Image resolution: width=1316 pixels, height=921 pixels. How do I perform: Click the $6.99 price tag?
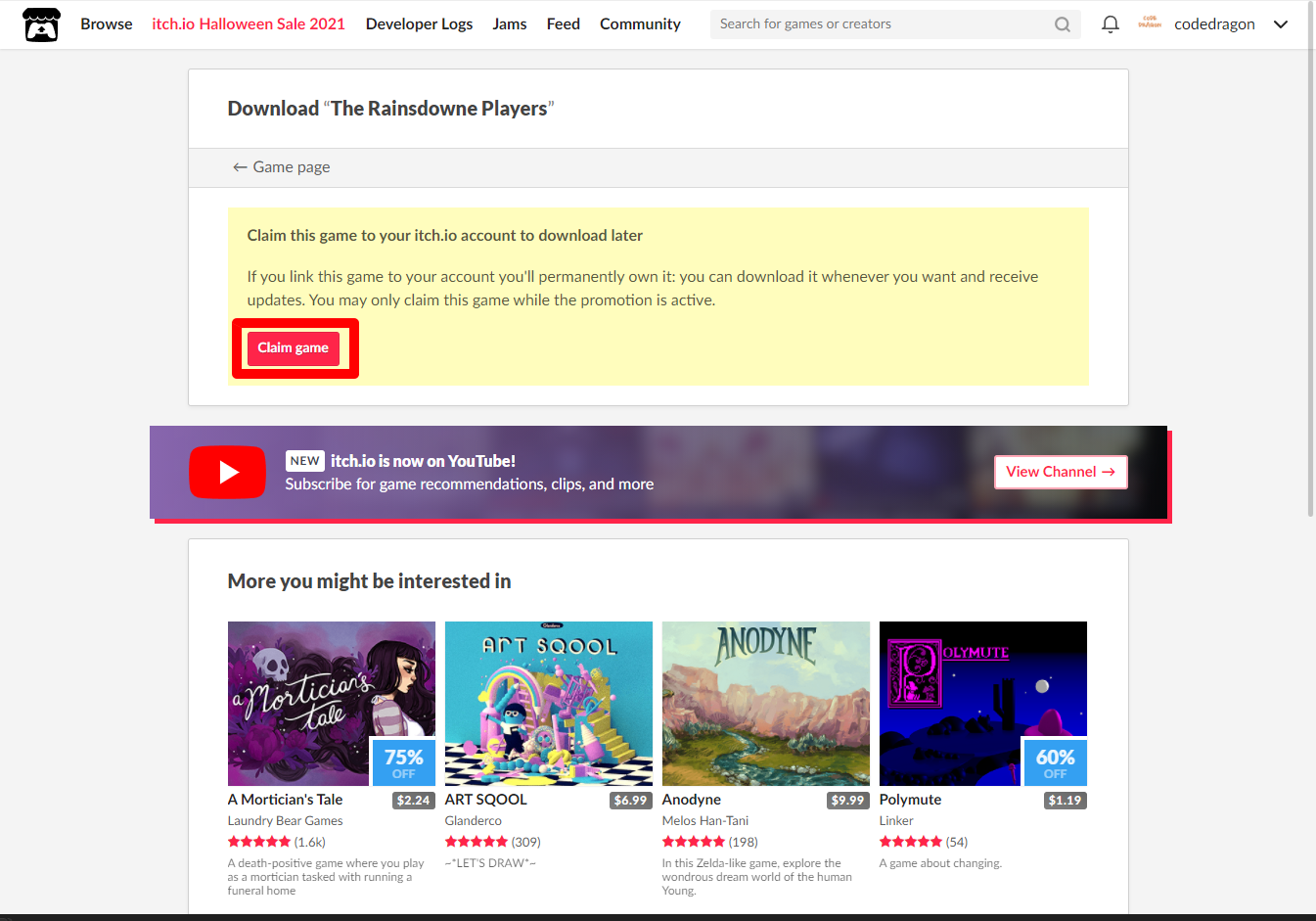point(631,801)
